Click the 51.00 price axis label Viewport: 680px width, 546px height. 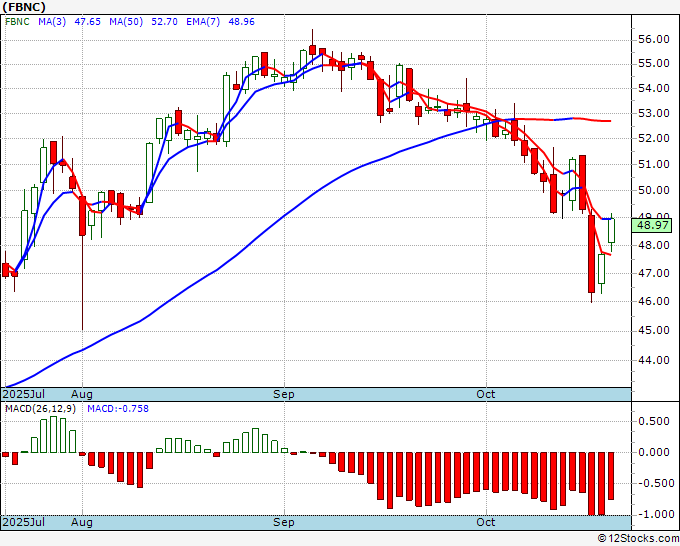654,164
